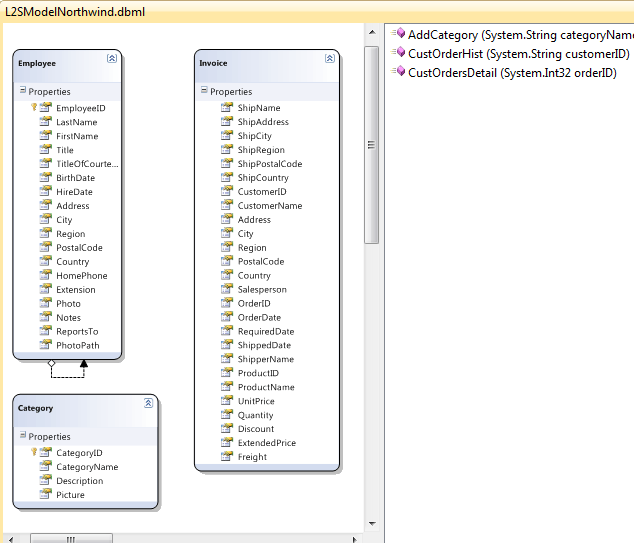634x543 pixels.
Task: Click the vertical scrollbar down arrow
Action: click(372, 524)
